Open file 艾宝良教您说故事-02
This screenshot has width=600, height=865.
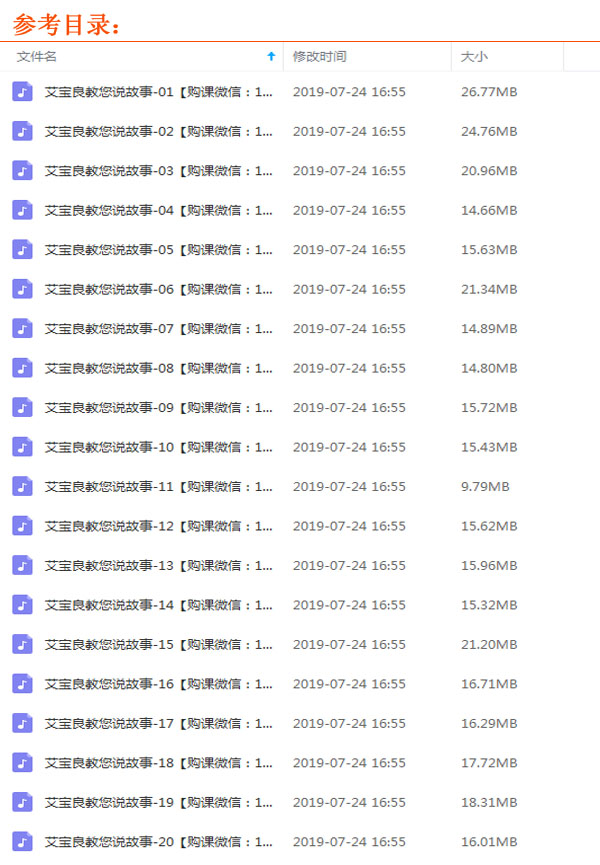tap(158, 131)
